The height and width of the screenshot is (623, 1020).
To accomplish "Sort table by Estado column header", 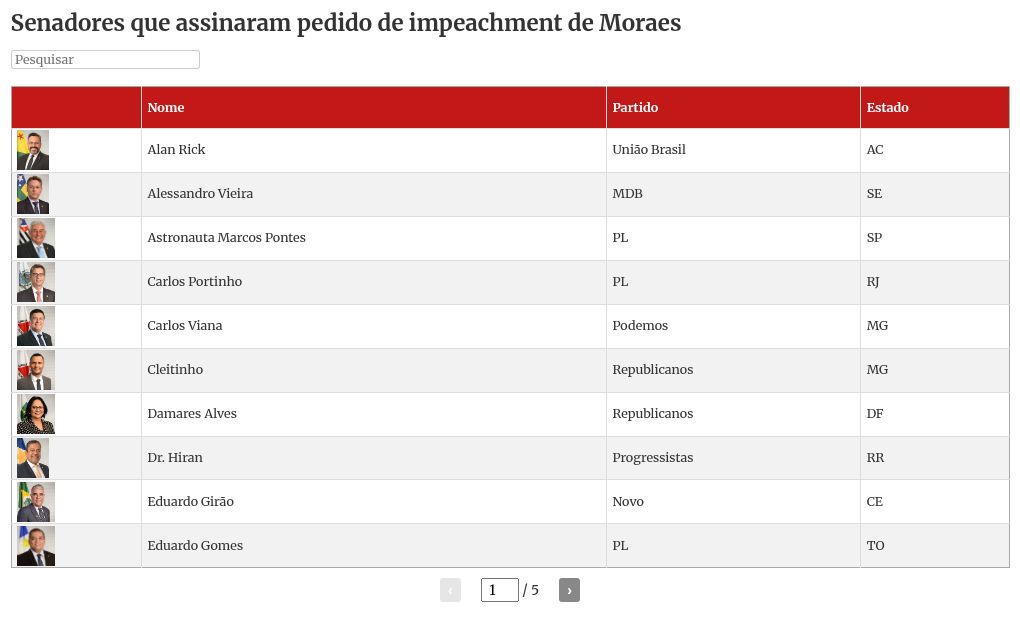I will point(887,108).
